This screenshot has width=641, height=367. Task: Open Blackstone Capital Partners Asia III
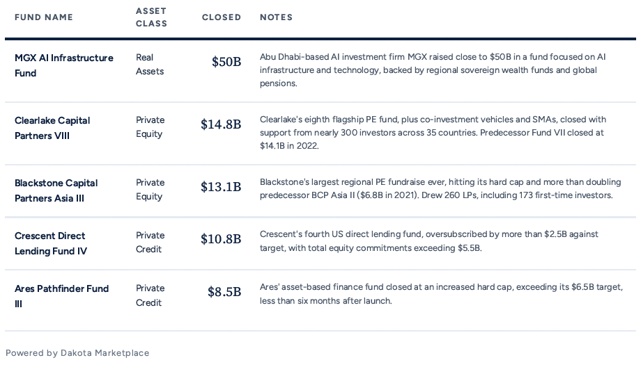tap(56, 190)
